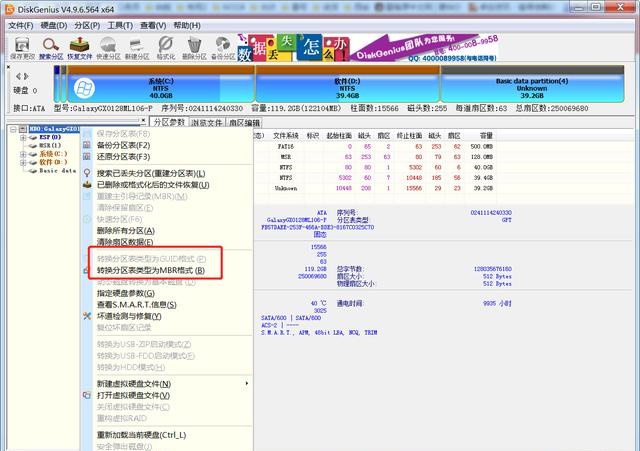Click the 新建分区 (New Partition) toolbar icon
The image size is (640, 451).
coord(138,48)
